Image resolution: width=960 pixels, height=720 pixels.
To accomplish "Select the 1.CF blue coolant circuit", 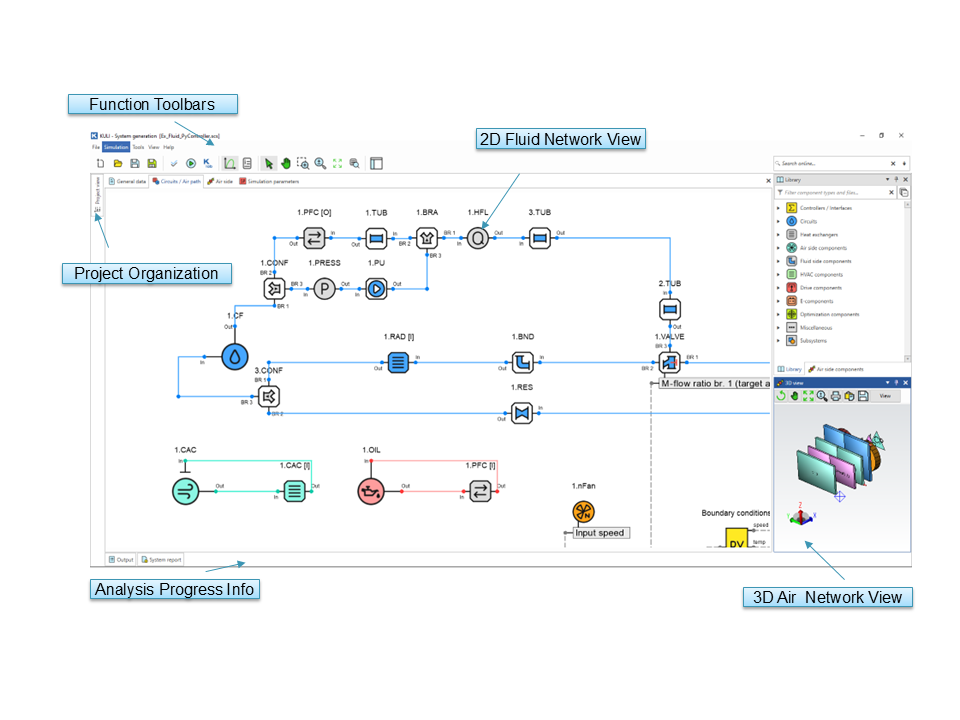I will (234, 356).
